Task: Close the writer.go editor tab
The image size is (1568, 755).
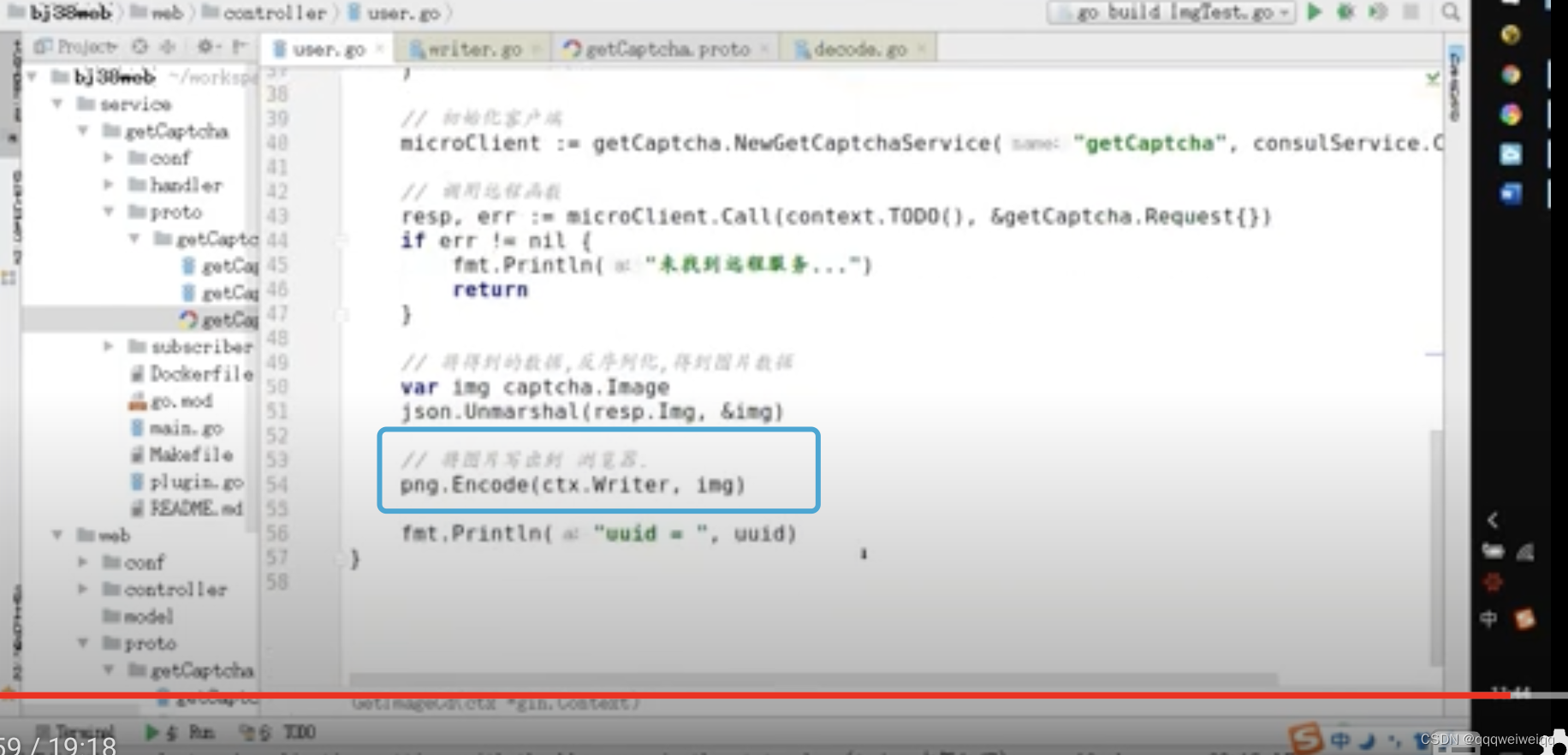Action: (537, 49)
